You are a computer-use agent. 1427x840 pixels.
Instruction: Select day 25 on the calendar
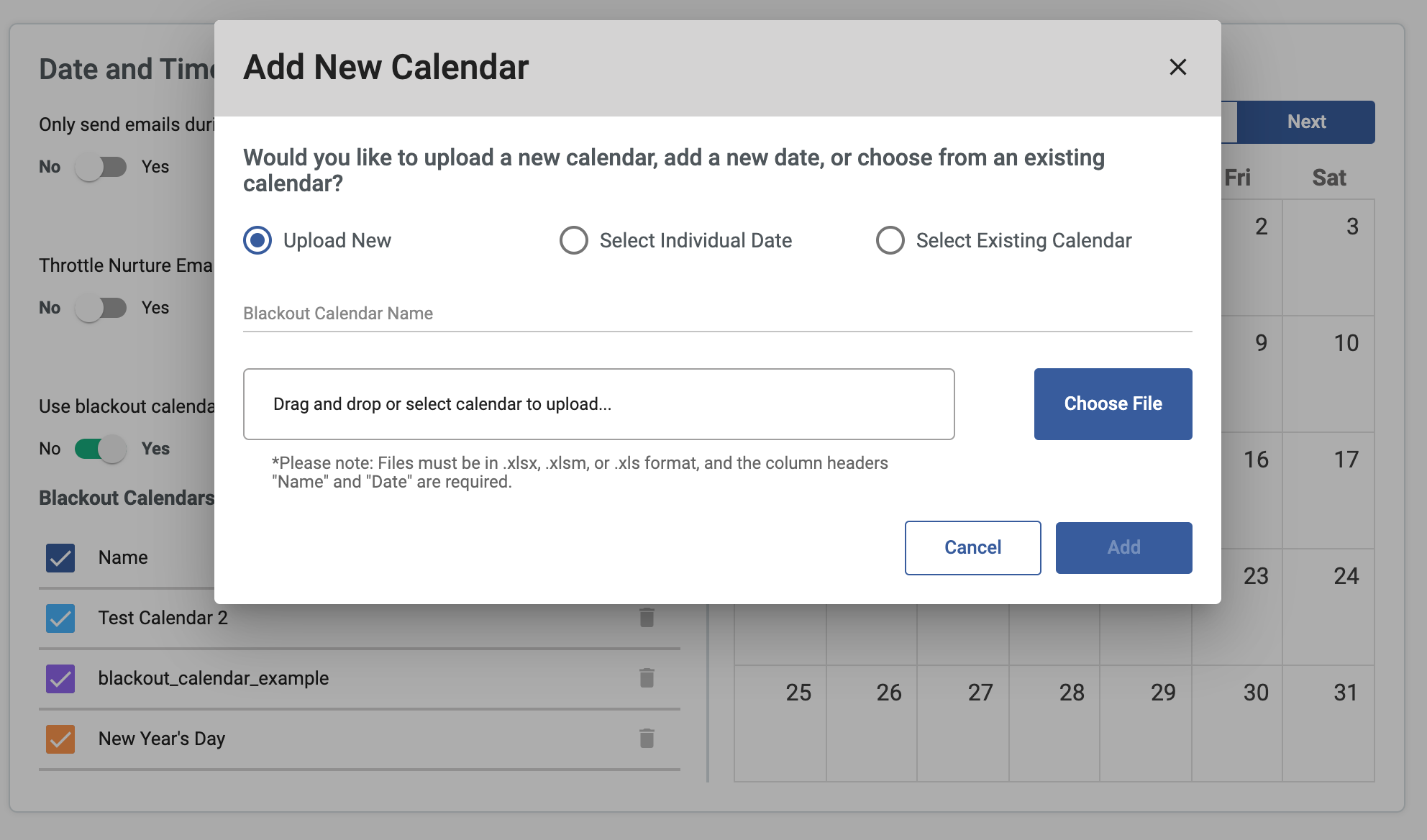click(x=797, y=693)
